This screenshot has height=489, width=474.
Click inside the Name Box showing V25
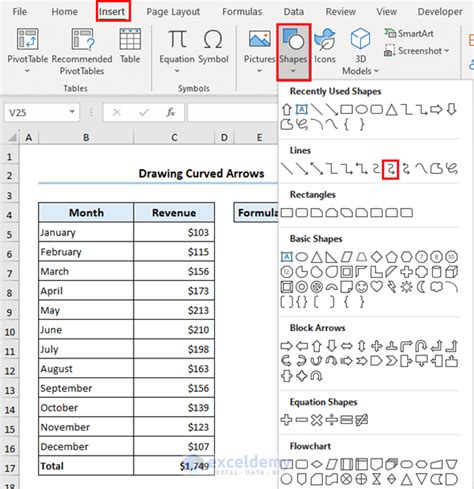click(37, 112)
